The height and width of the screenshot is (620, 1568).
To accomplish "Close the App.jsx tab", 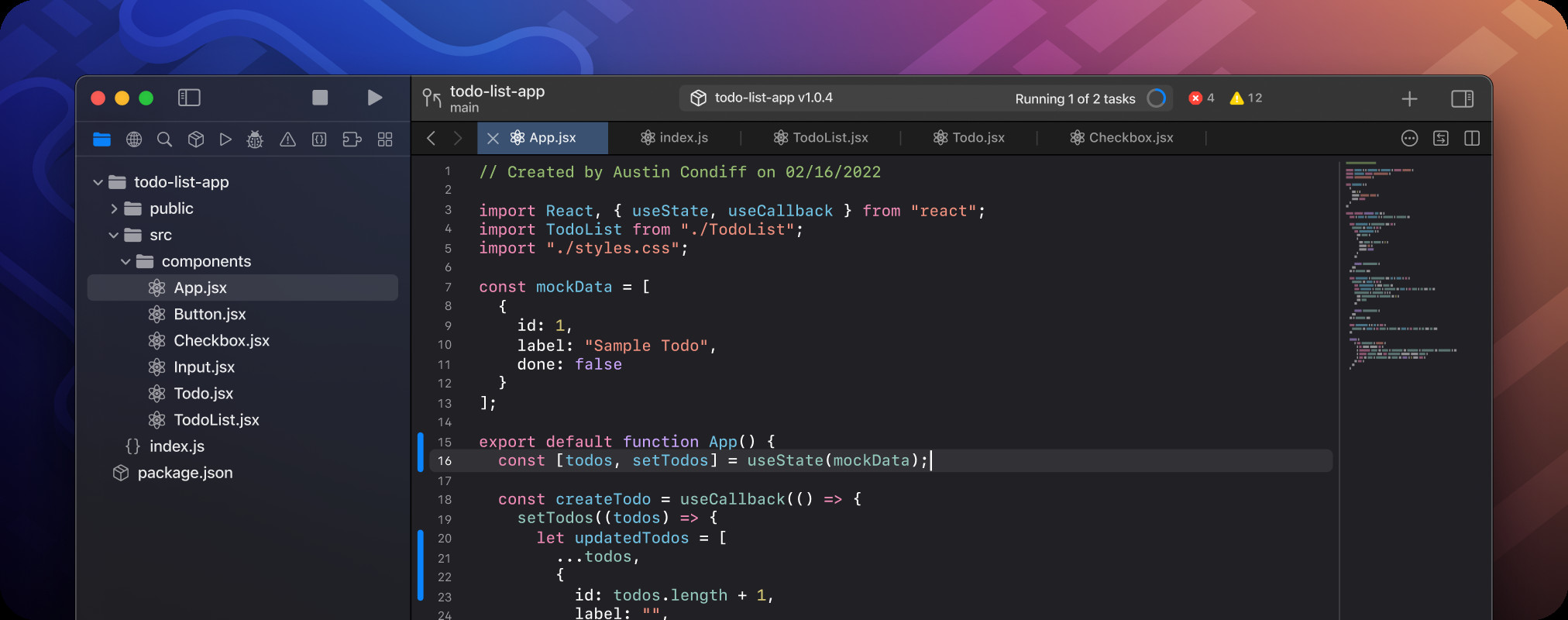I will (493, 138).
